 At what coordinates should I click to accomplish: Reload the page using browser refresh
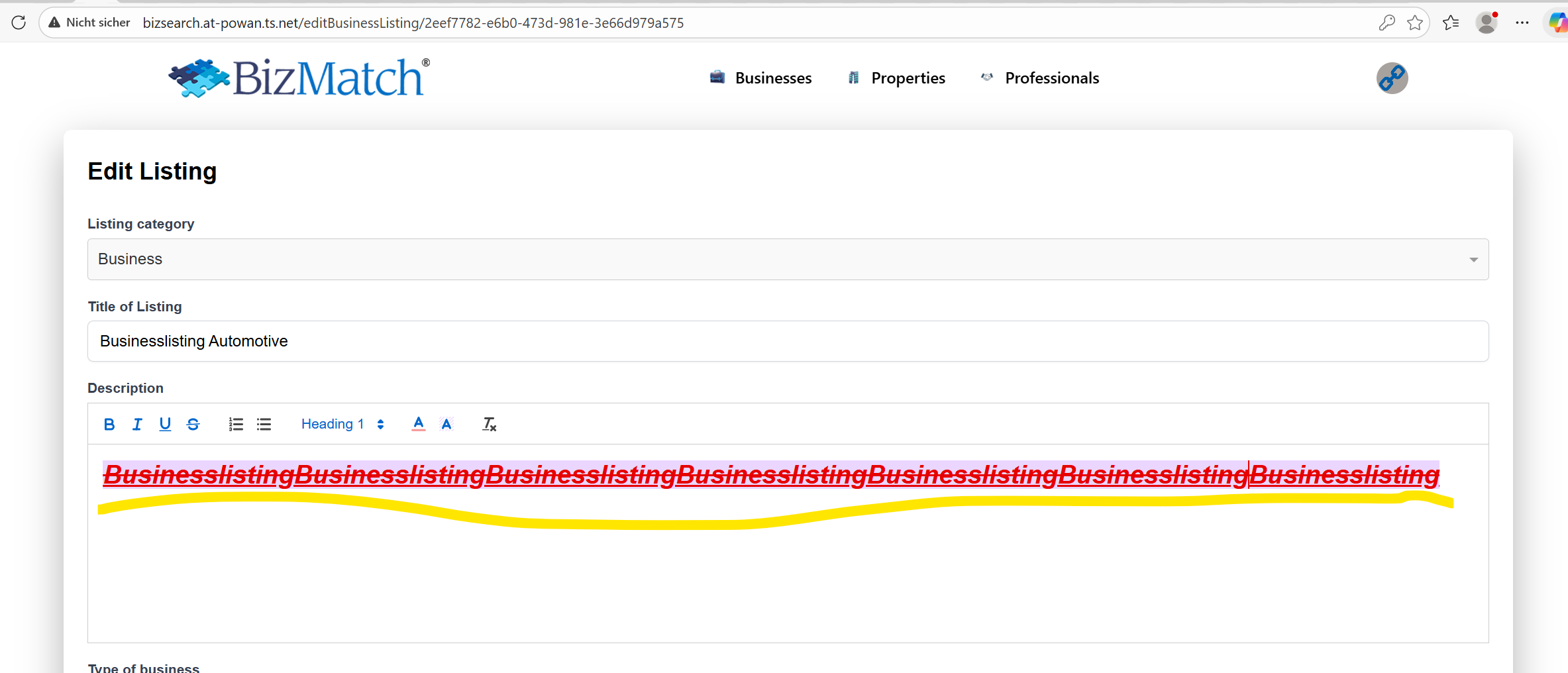19,23
